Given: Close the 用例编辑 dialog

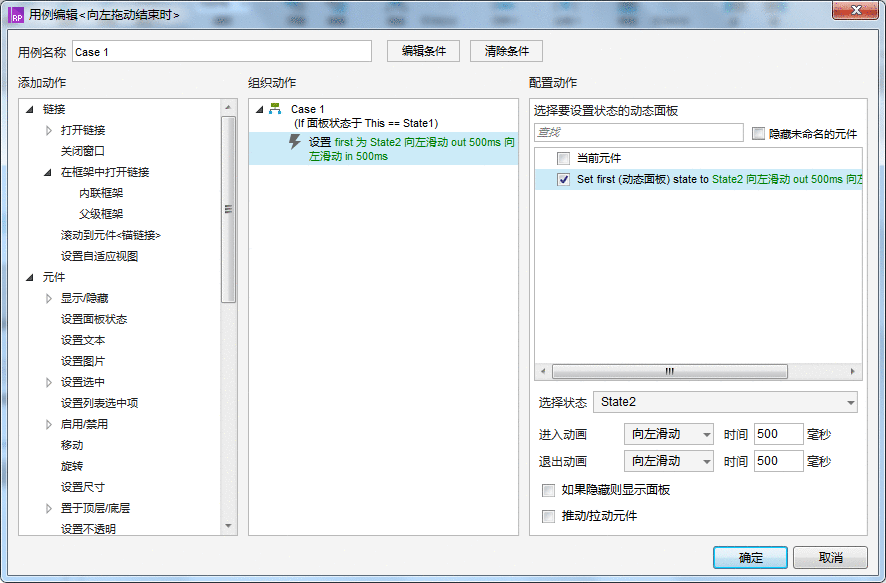Looking at the screenshot, I should point(855,10).
